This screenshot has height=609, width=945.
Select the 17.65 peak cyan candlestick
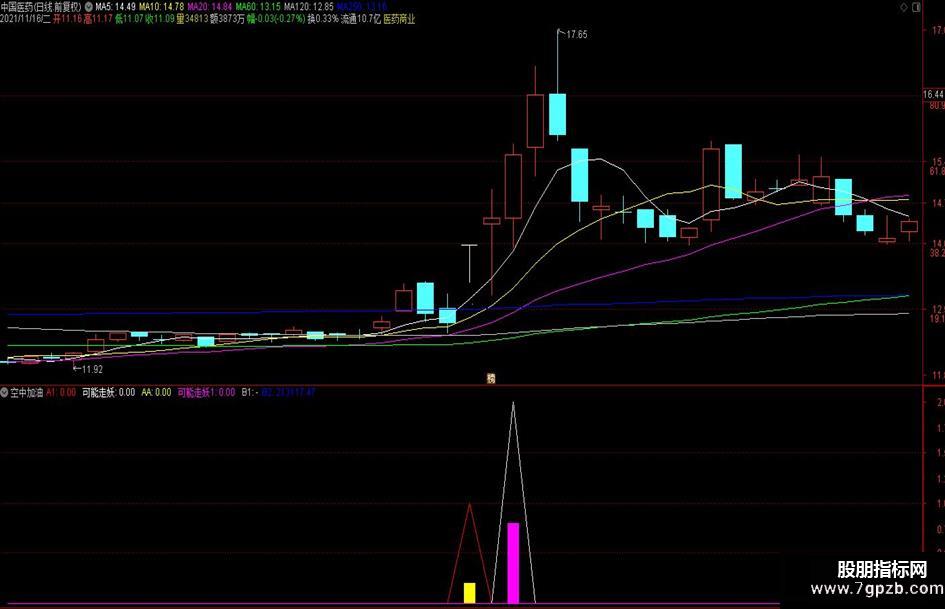pos(557,114)
